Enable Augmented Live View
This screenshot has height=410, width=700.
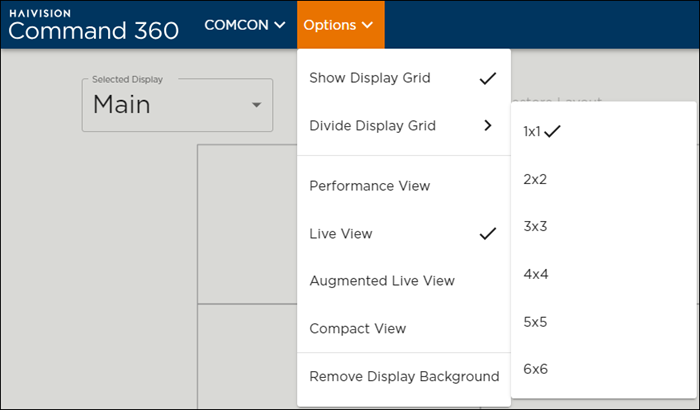[382, 281]
